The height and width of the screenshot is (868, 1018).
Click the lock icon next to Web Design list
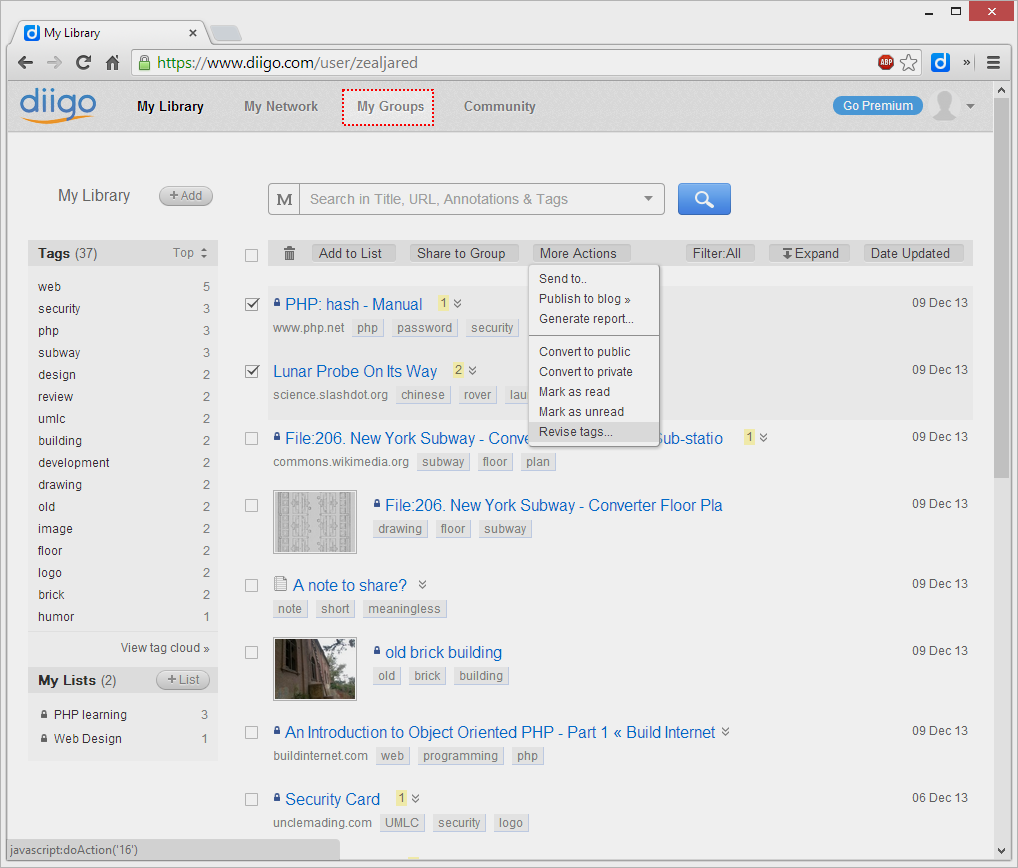coord(43,738)
